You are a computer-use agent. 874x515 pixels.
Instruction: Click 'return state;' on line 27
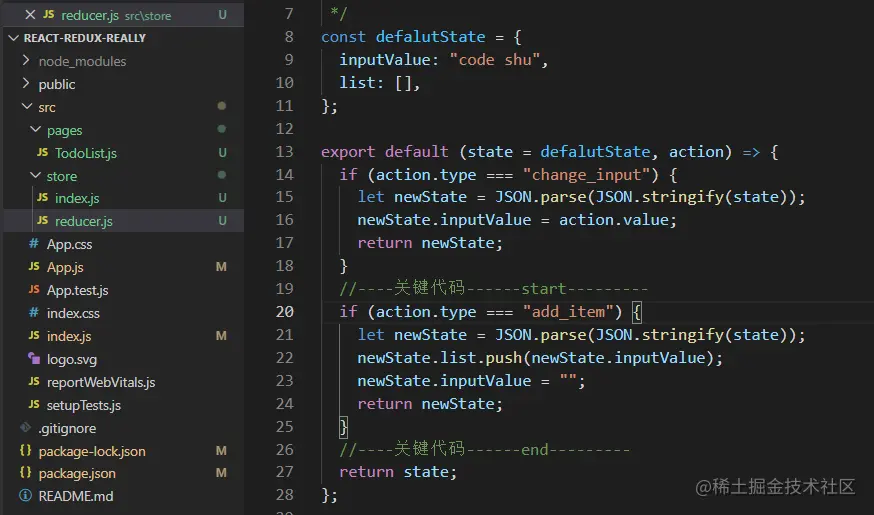[x=398, y=472]
